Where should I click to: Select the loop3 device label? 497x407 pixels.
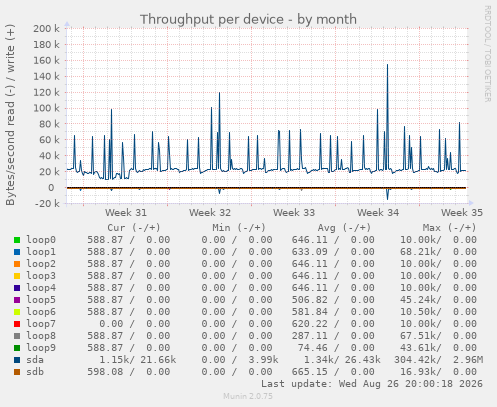41,276
